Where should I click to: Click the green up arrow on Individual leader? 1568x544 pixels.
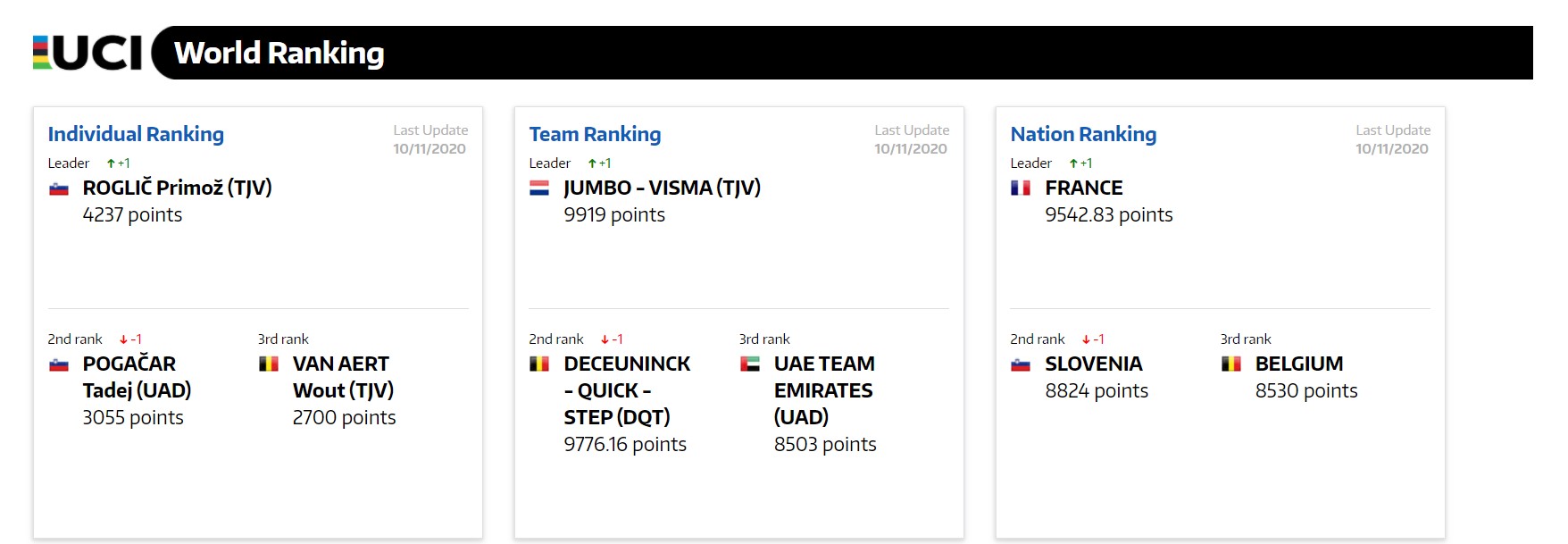[111, 163]
